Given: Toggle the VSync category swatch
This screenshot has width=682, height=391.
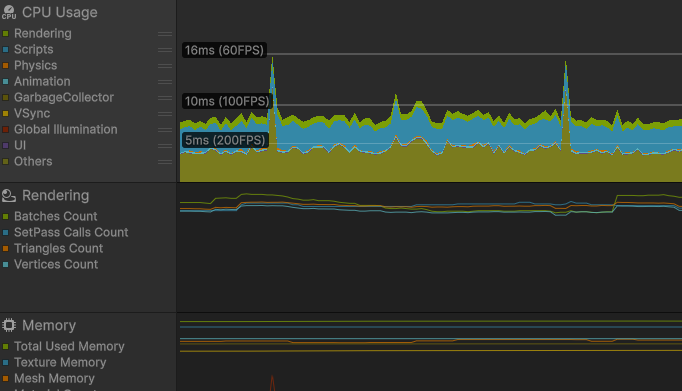Looking at the screenshot, I should coord(6,114).
